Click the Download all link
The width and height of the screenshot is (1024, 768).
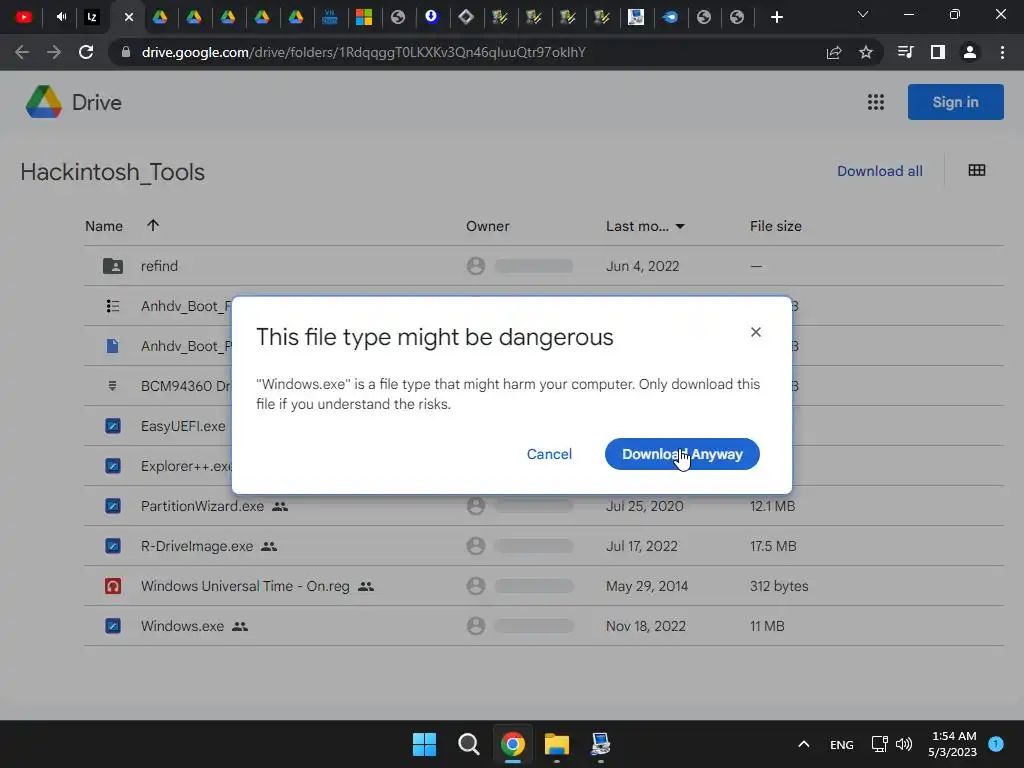tap(880, 171)
